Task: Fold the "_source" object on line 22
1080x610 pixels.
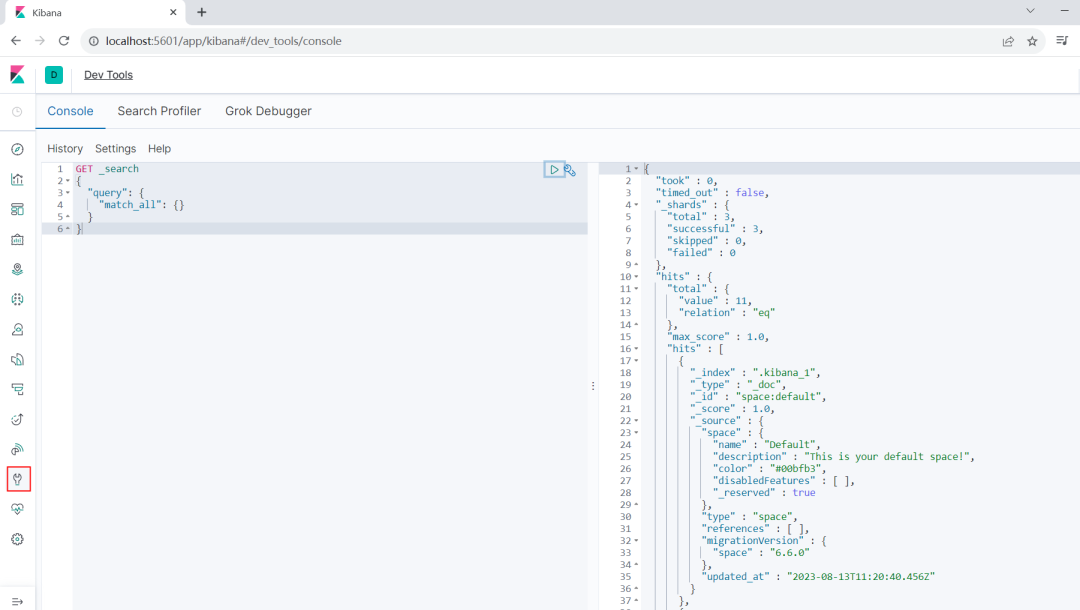Action: pos(636,421)
